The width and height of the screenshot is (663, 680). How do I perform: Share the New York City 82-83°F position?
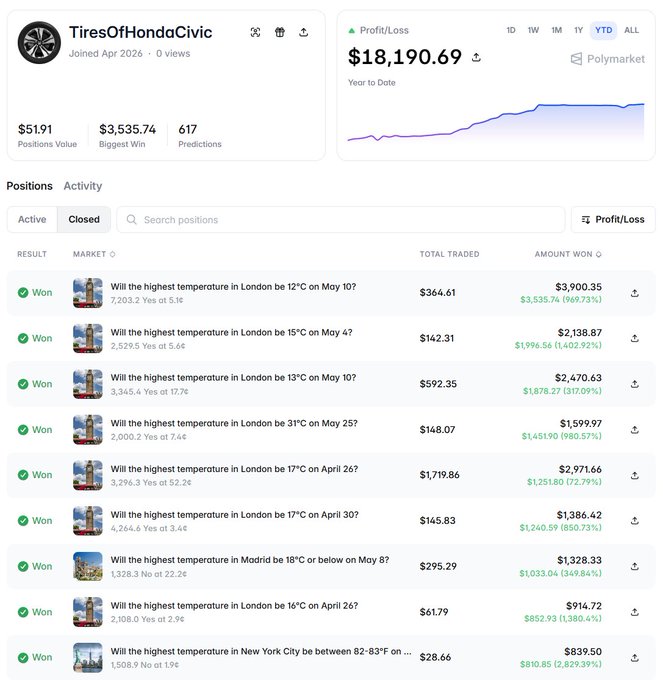tap(635, 658)
